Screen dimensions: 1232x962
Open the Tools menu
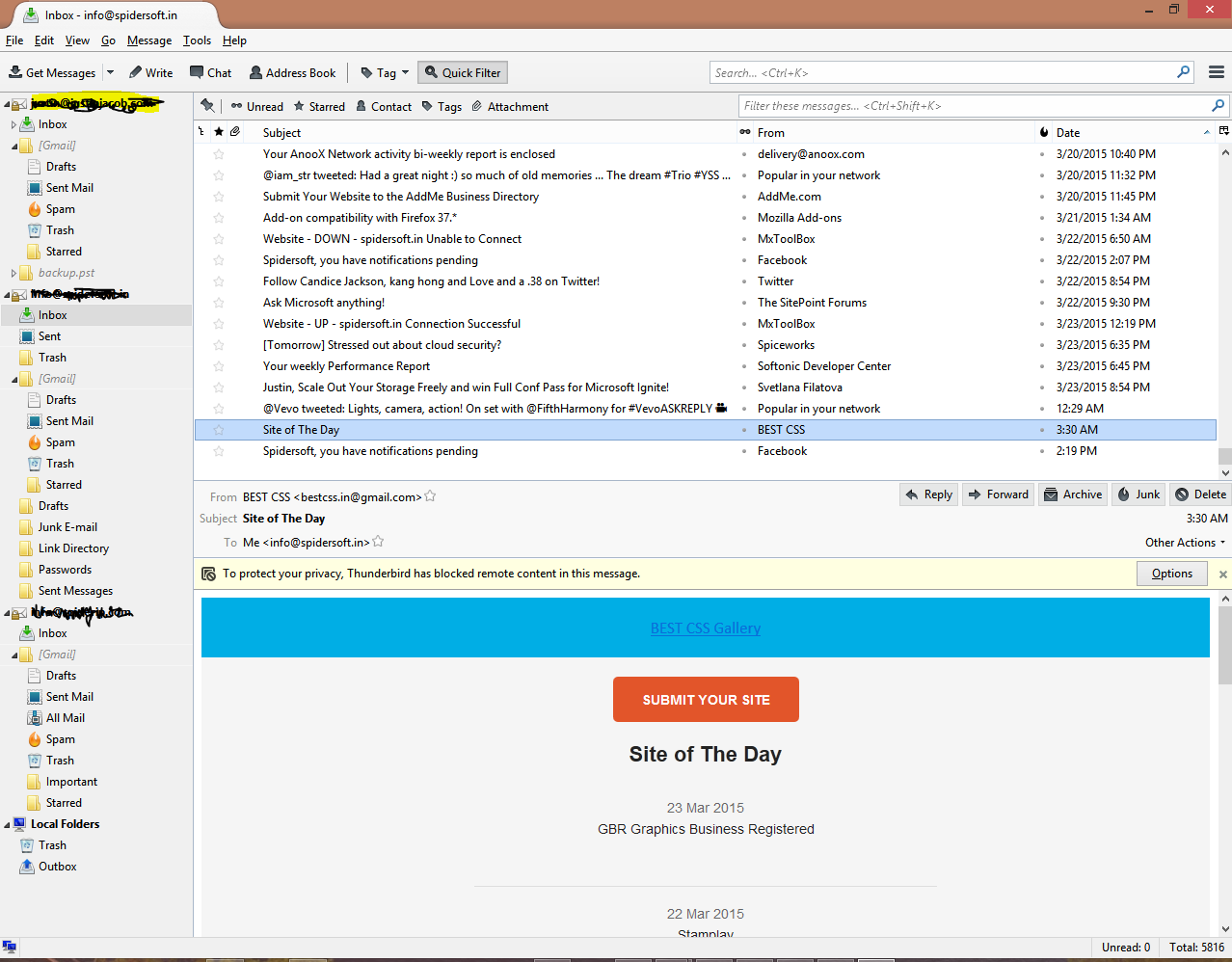pos(197,40)
